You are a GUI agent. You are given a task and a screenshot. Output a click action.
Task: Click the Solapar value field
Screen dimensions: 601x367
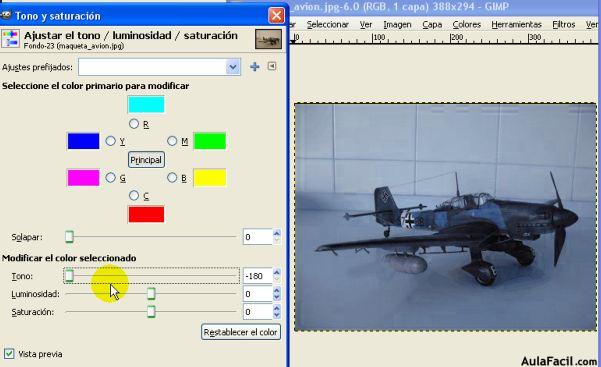[258, 237]
